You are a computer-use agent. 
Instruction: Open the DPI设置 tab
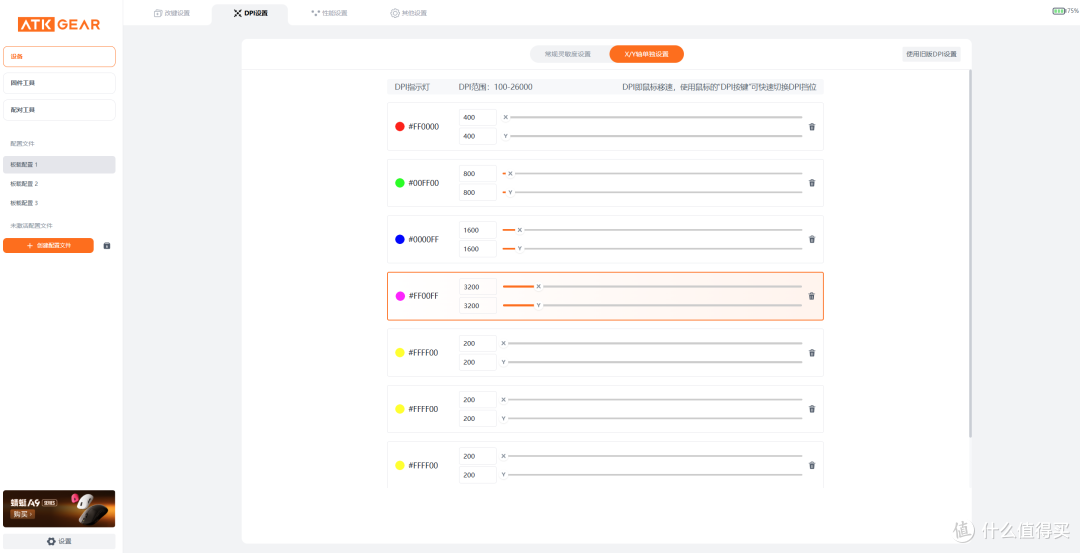click(x=251, y=13)
